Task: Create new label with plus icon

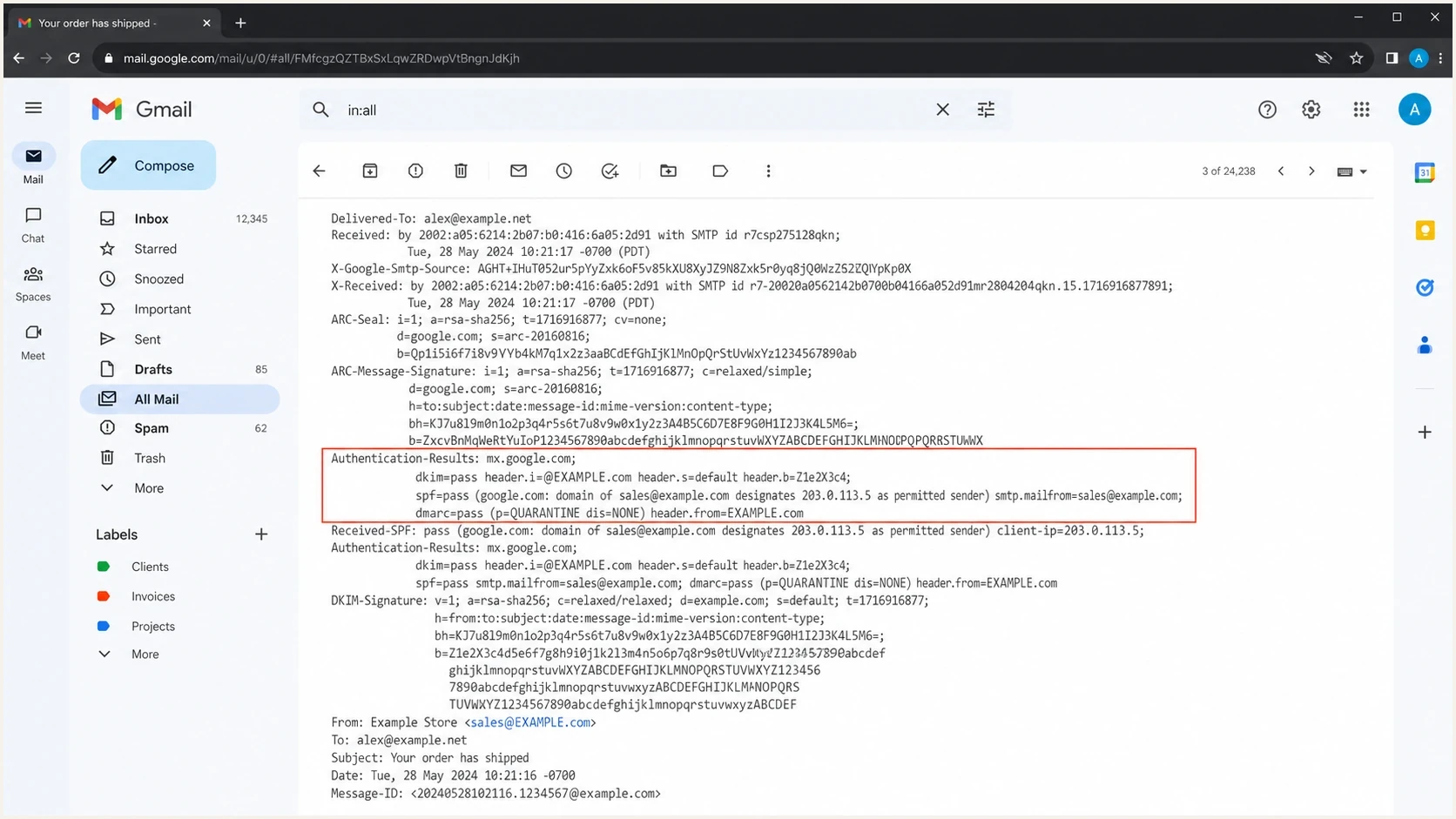Action: [x=261, y=534]
